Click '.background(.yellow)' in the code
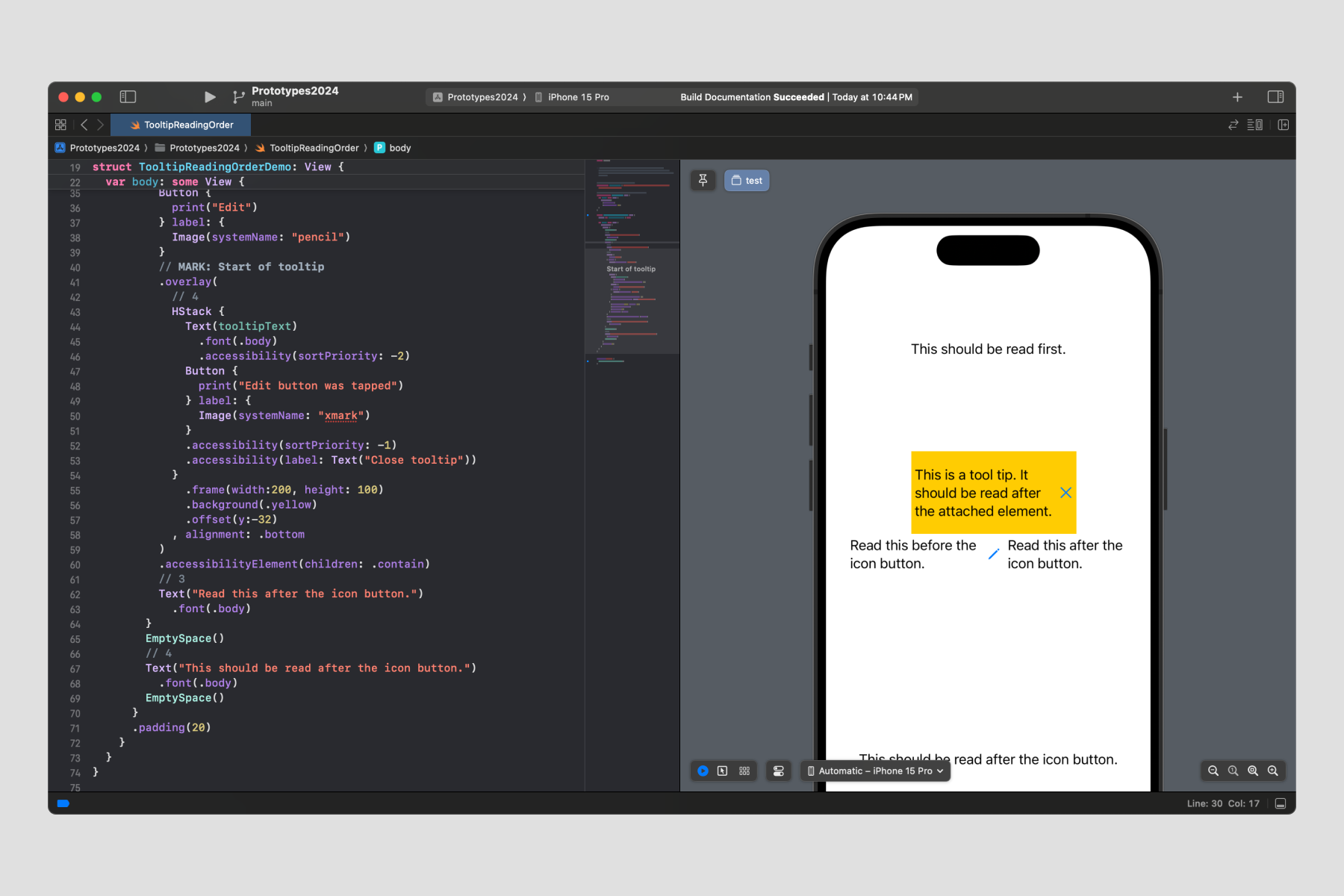The image size is (1344, 896). pyautogui.click(x=251, y=505)
